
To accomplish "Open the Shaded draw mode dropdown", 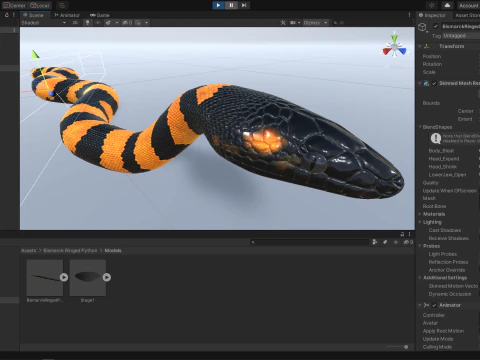I will point(44,23).
